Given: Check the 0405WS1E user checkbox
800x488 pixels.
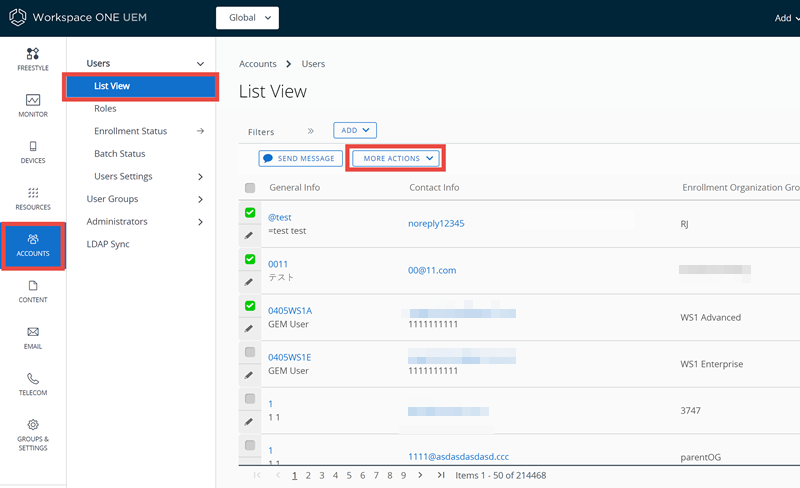Looking at the screenshot, I should [250, 352].
